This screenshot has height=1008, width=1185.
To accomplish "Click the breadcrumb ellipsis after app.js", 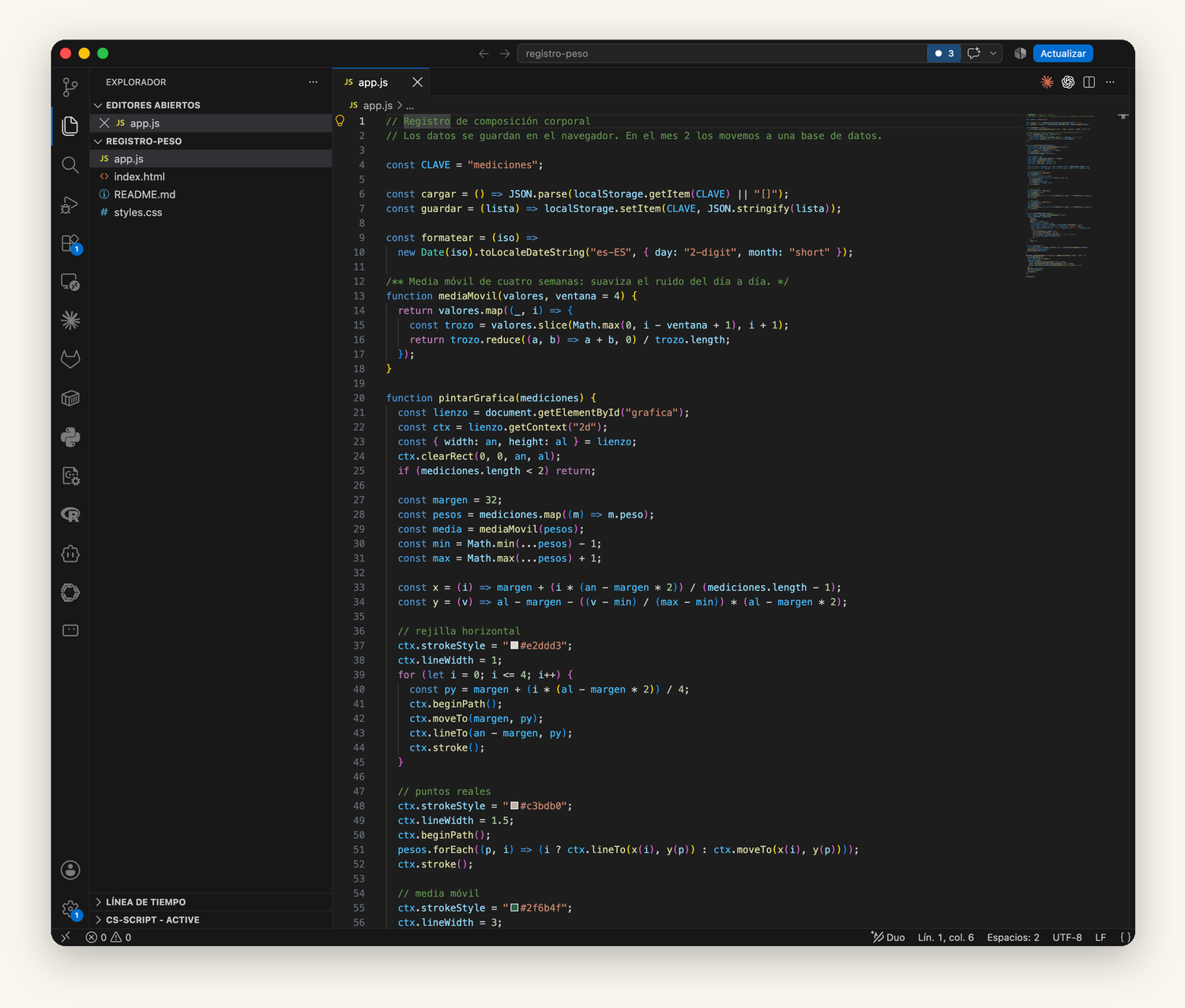I will coord(410,105).
